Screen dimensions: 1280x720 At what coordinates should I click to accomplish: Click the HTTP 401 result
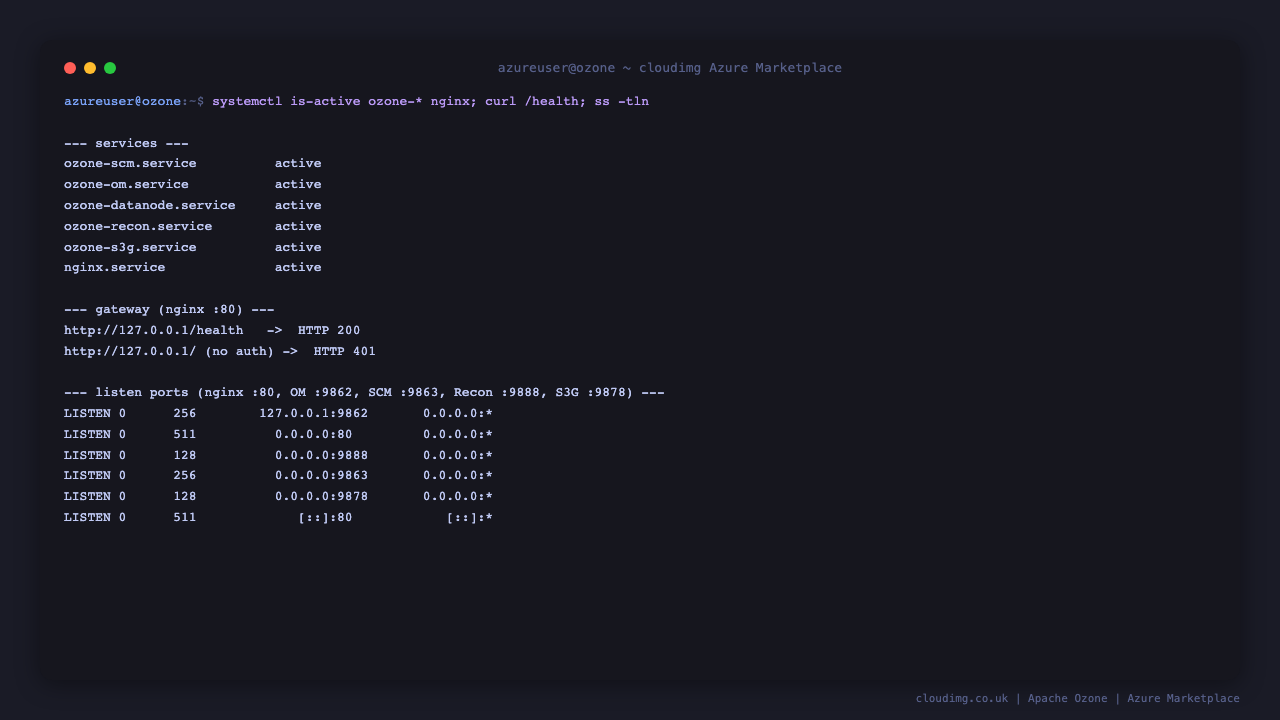click(x=345, y=352)
